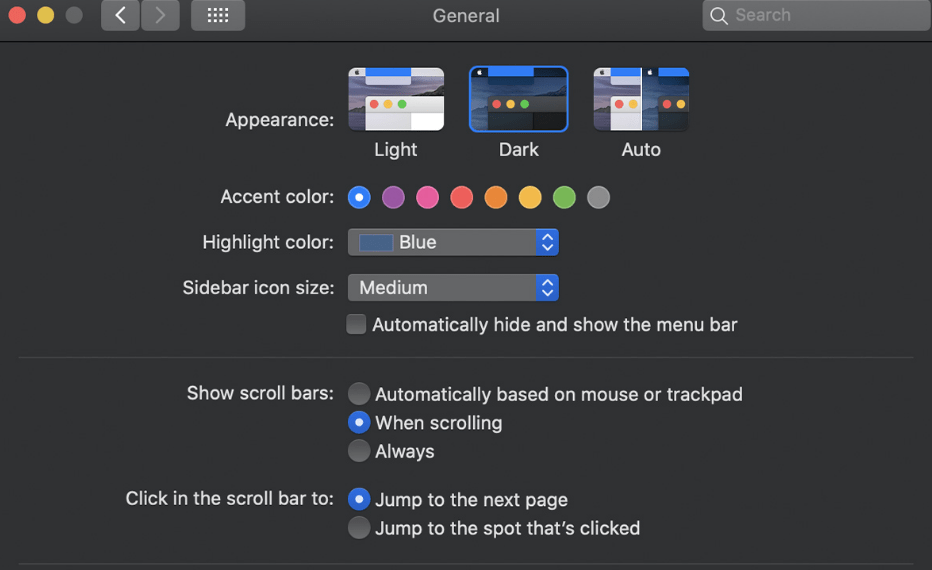Choose the orange accent color
The width and height of the screenshot is (932, 570).
point(496,197)
